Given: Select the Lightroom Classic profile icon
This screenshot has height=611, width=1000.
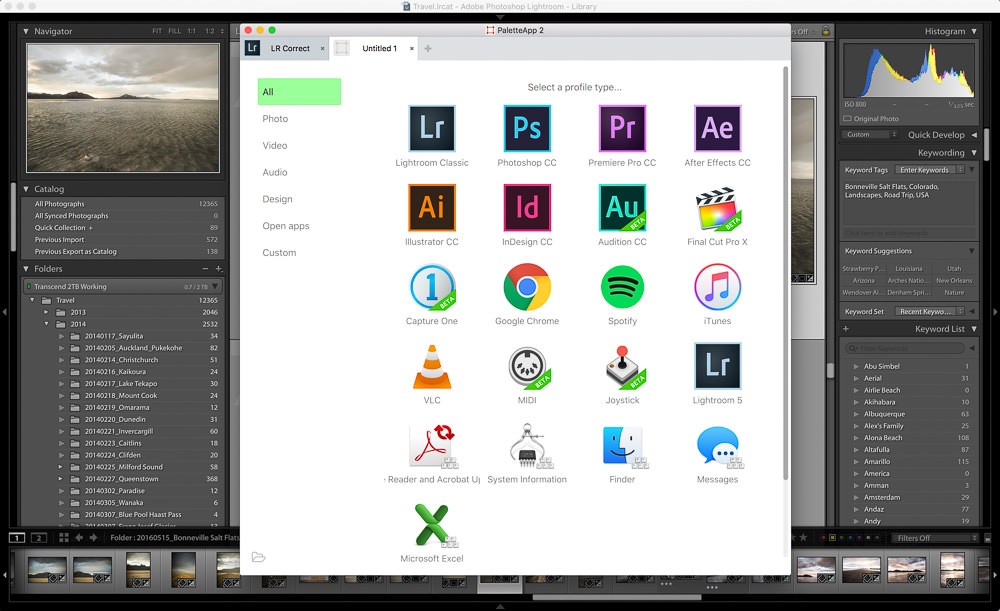Looking at the screenshot, I should pyautogui.click(x=432, y=128).
